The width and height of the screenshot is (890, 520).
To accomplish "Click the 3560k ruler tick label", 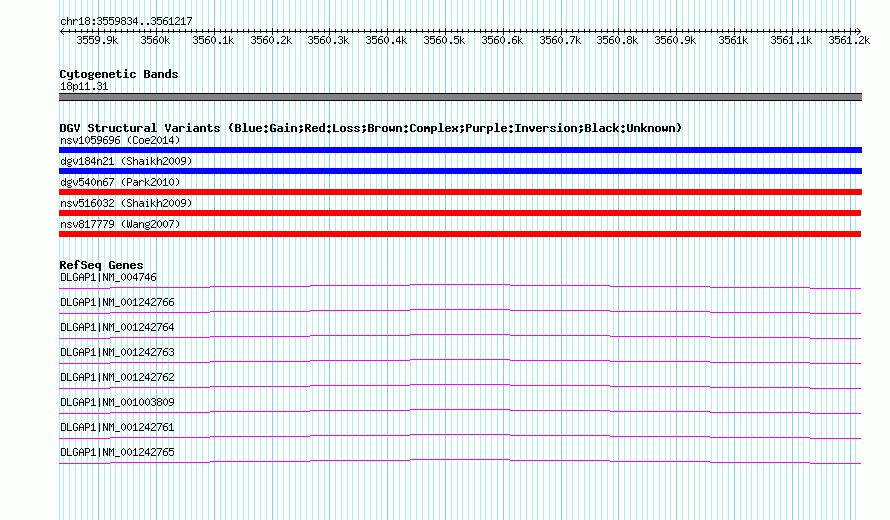I will (155, 40).
